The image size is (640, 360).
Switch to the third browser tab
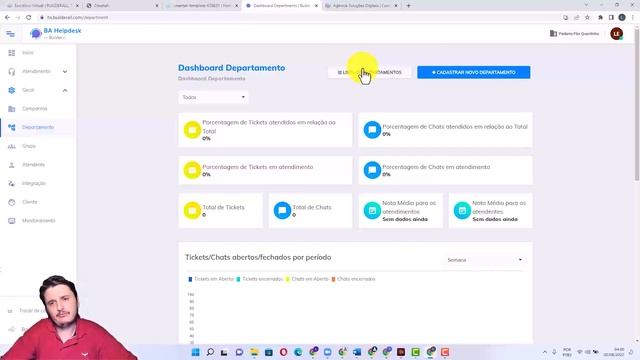point(202,6)
